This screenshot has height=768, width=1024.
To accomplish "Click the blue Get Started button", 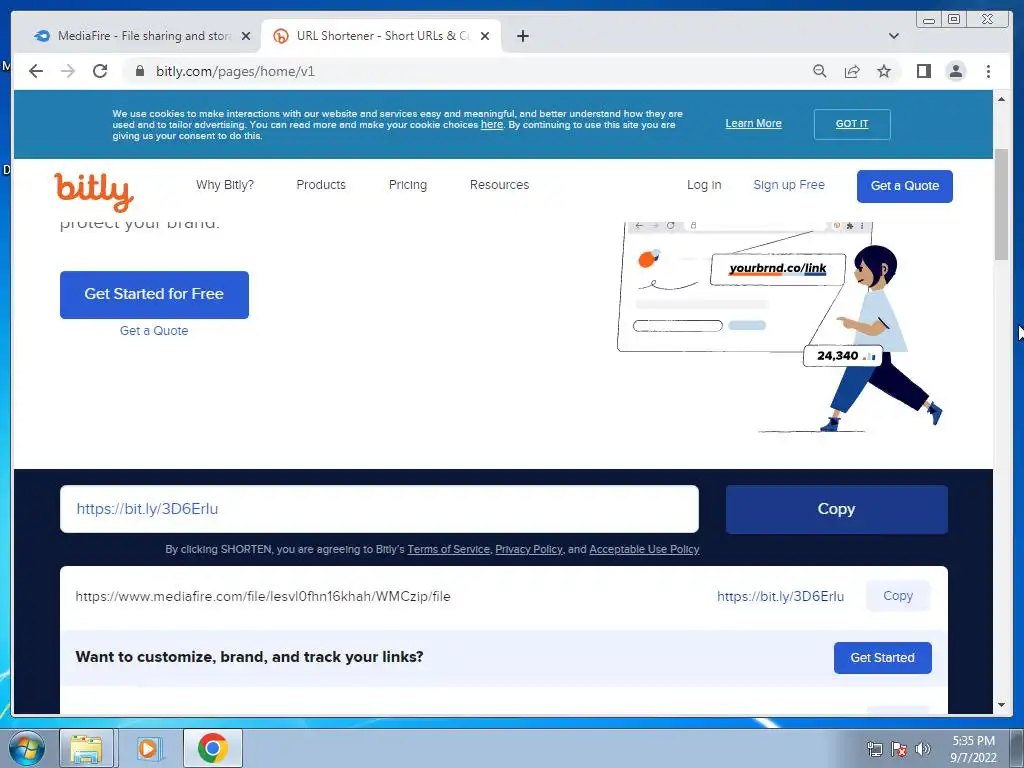I will [x=882, y=658].
